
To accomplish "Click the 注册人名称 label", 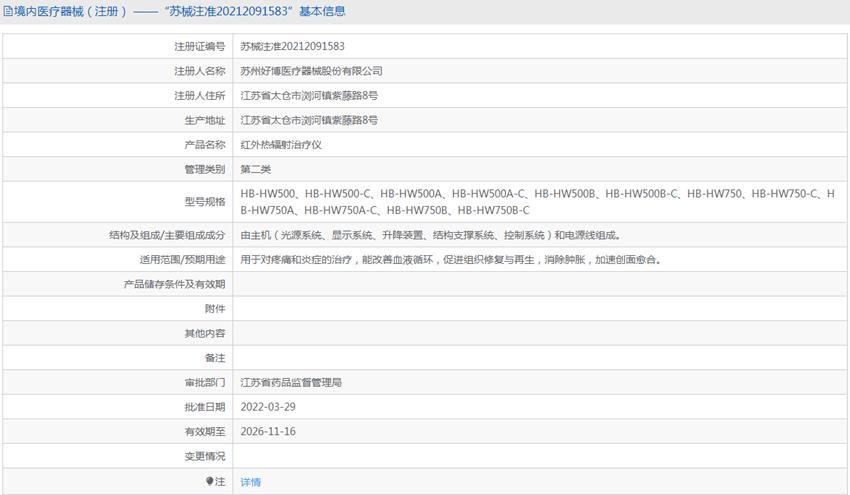I will tap(199, 71).
